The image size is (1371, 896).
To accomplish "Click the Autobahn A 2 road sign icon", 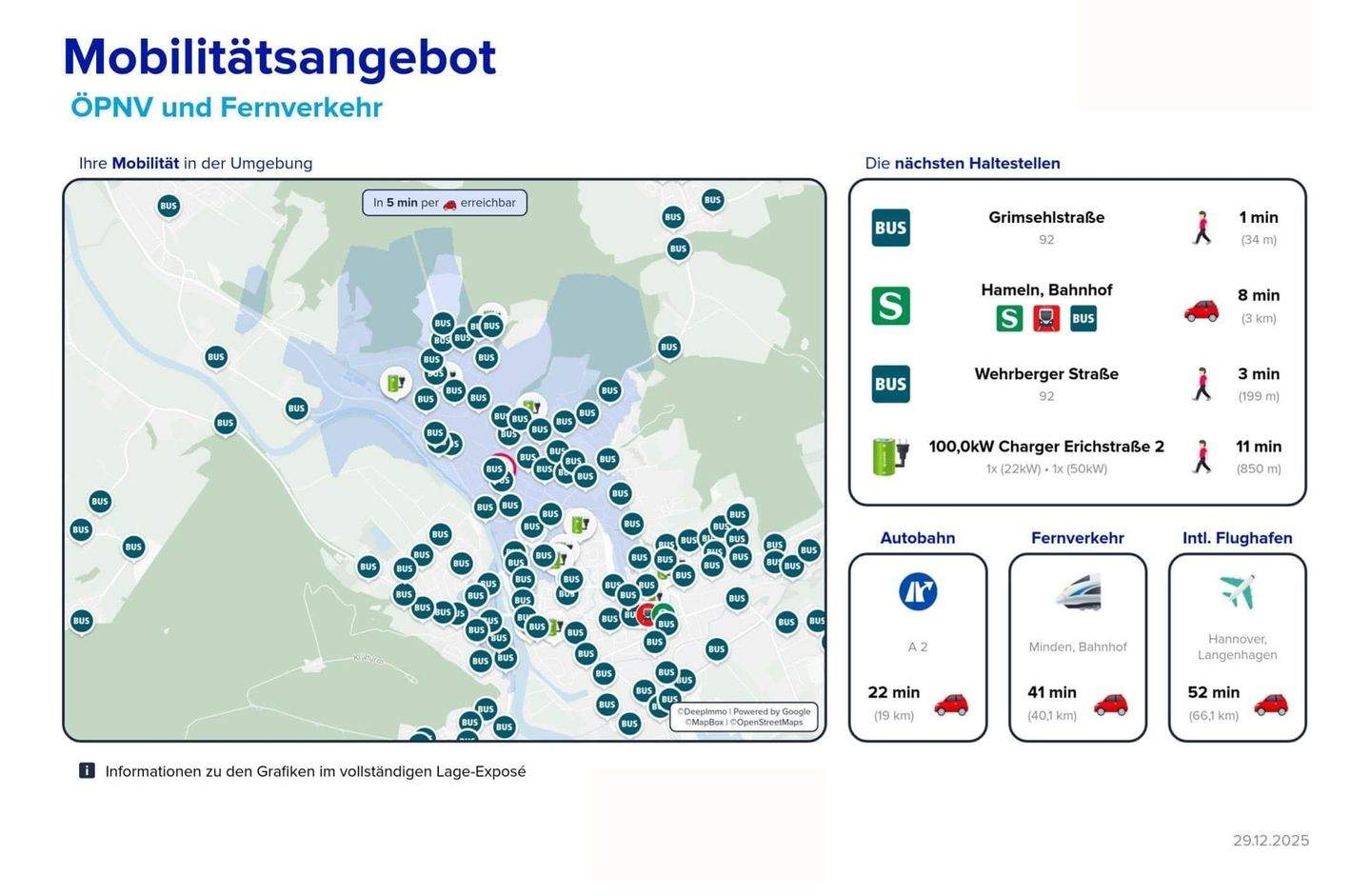I will tap(917, 591).
